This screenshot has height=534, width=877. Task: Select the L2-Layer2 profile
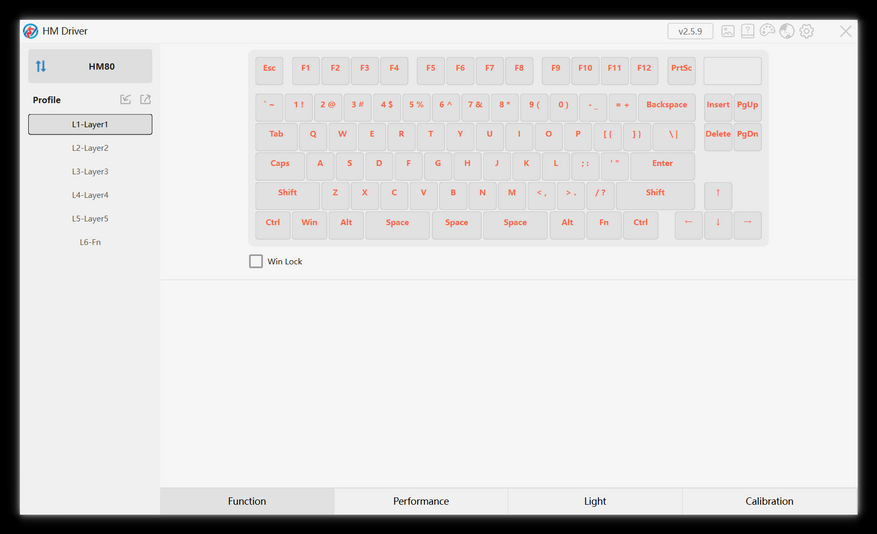click(x=90, y=148)
